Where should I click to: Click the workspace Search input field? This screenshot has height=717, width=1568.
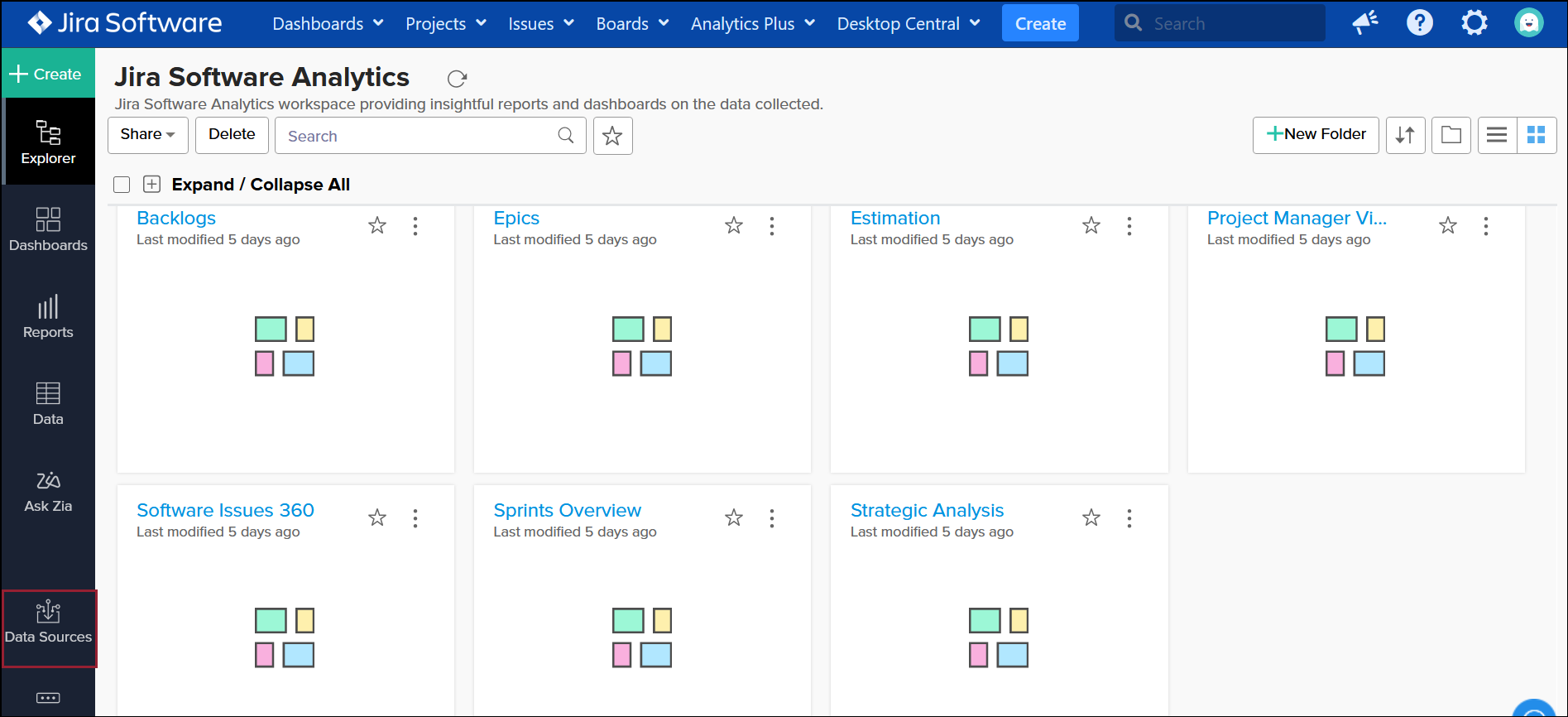pos(418,136)
